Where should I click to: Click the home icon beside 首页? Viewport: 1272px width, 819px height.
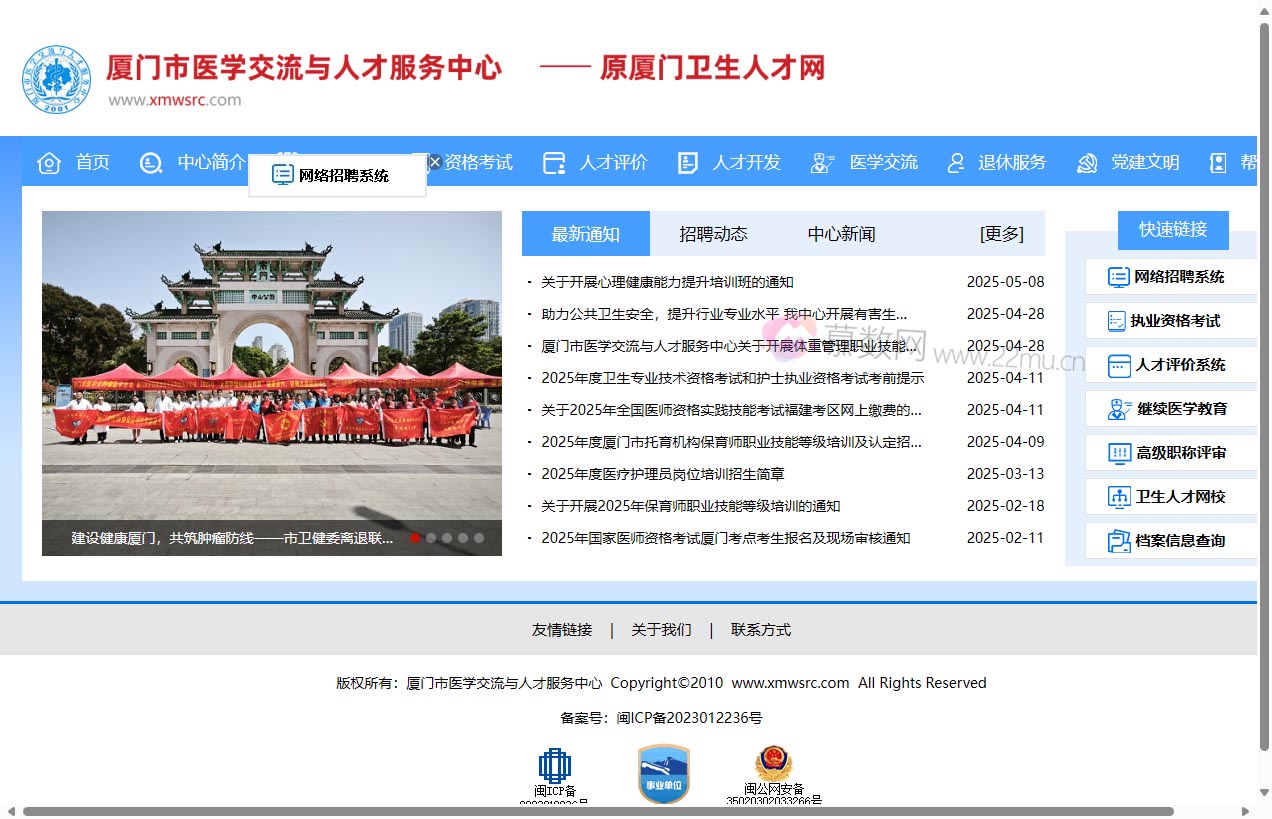pos(48,163)
